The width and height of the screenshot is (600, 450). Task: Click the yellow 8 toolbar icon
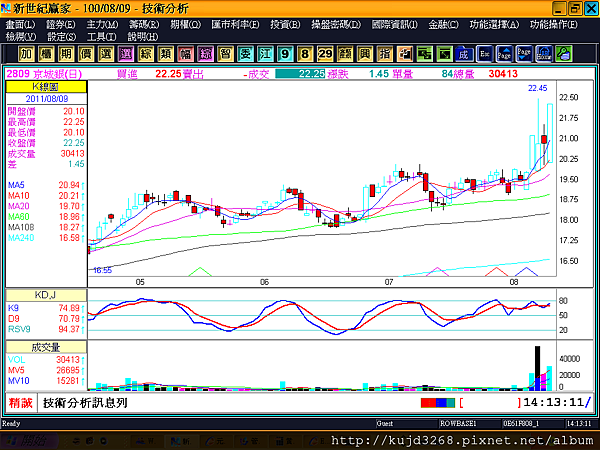coord(305,54)
